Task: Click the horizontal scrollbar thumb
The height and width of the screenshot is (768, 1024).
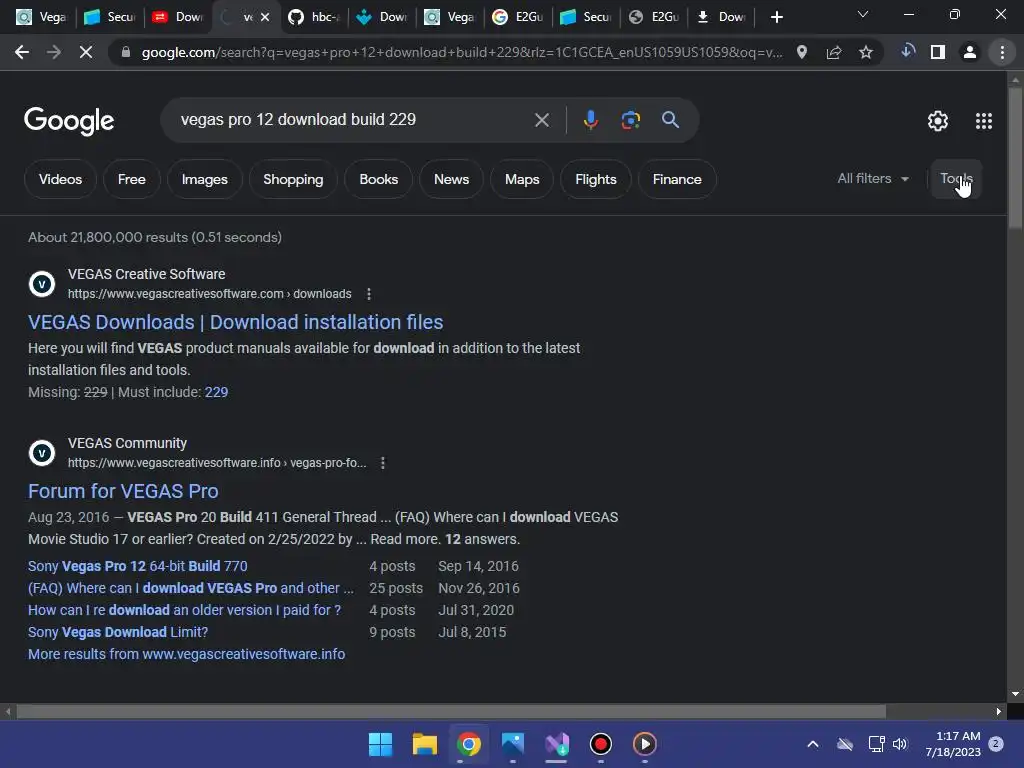Action: 451,711
